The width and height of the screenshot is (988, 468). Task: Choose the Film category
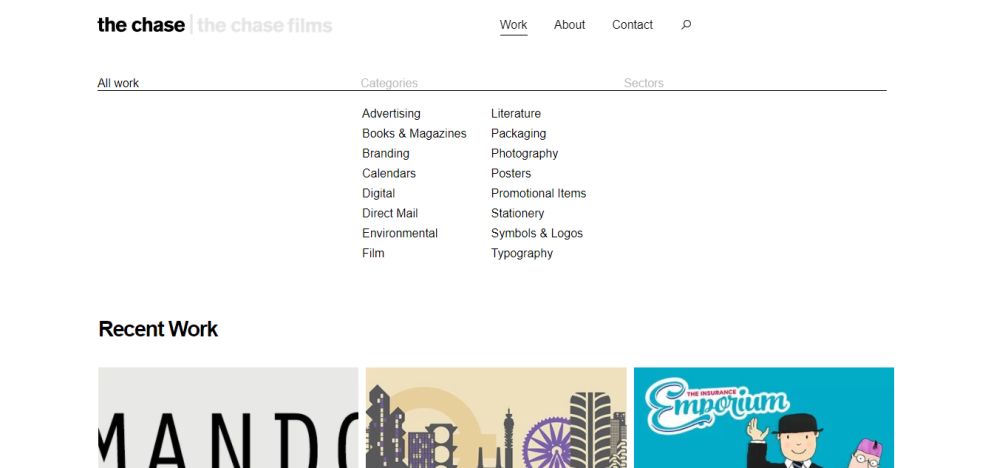[x=373, y=253]
